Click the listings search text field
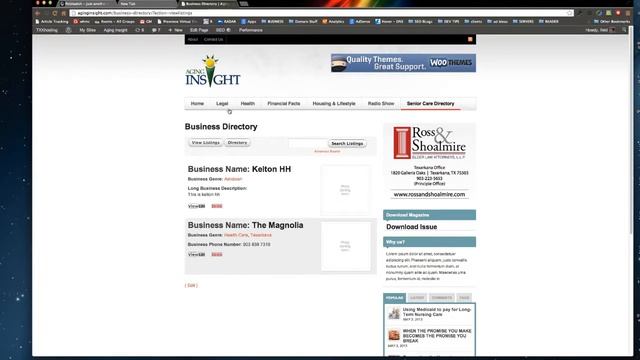The height and width of the screenshot is (360, 640). pos(308,143)
